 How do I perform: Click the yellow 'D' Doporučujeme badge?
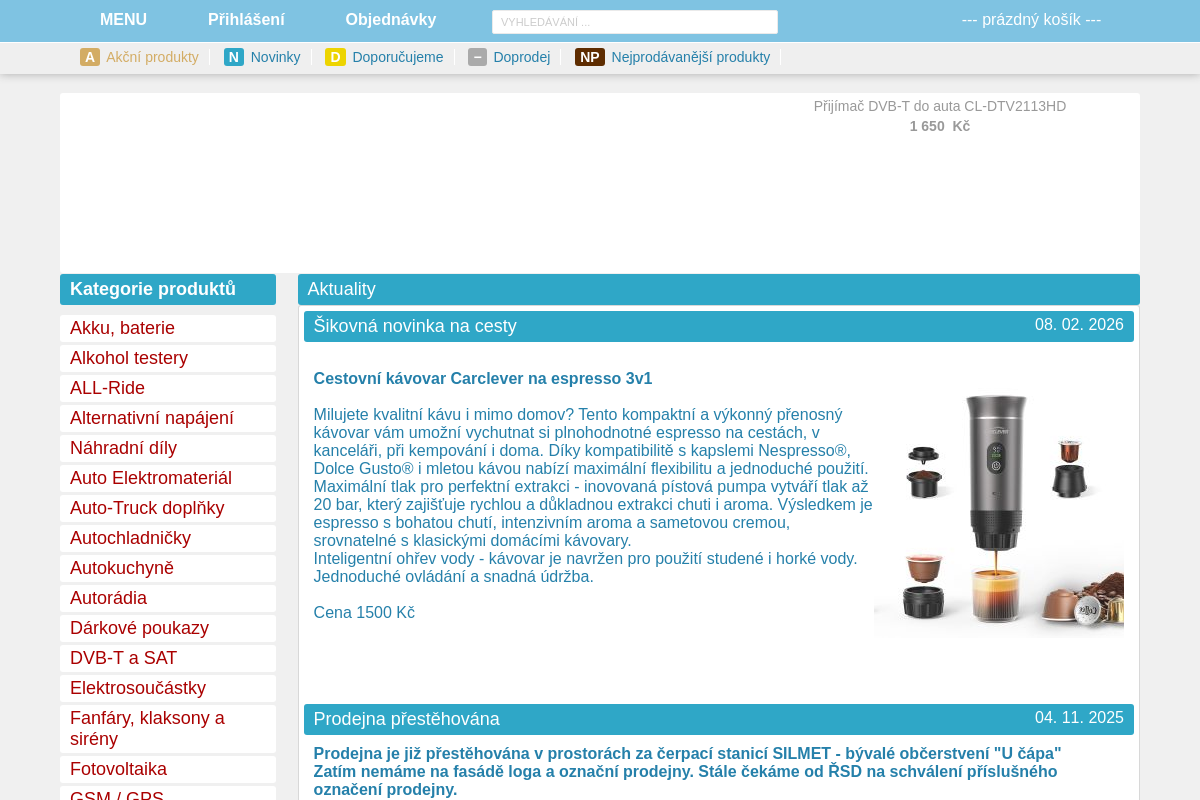pos(335,57)
